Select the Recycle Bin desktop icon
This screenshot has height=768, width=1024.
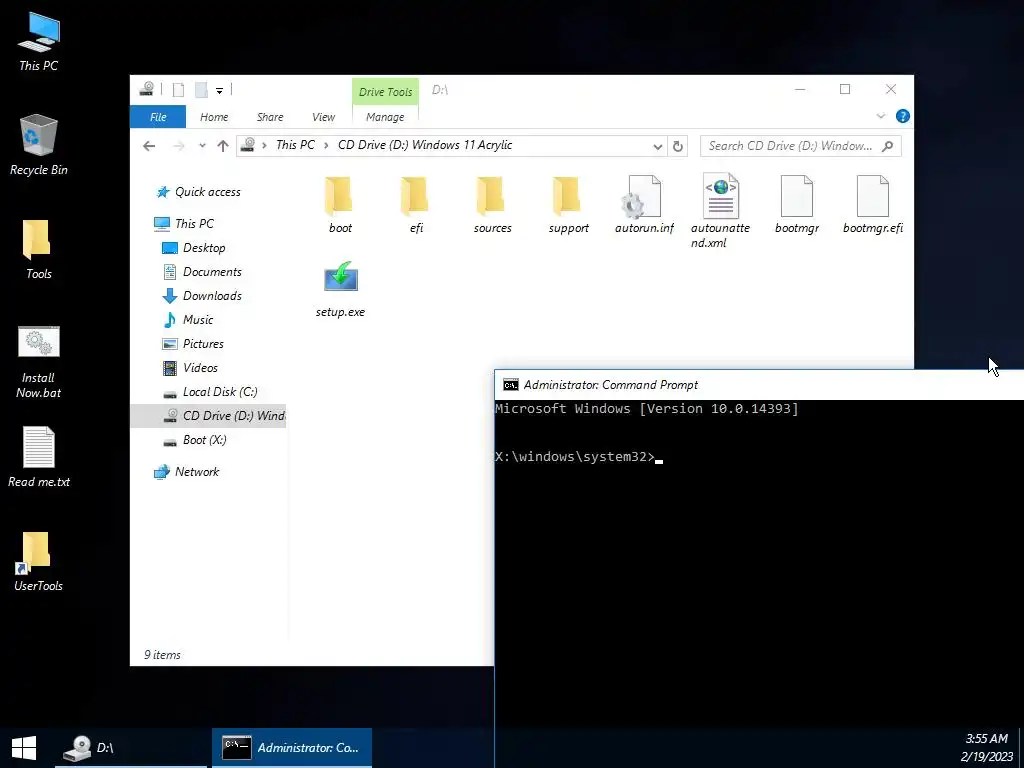[x=39, y=146]
